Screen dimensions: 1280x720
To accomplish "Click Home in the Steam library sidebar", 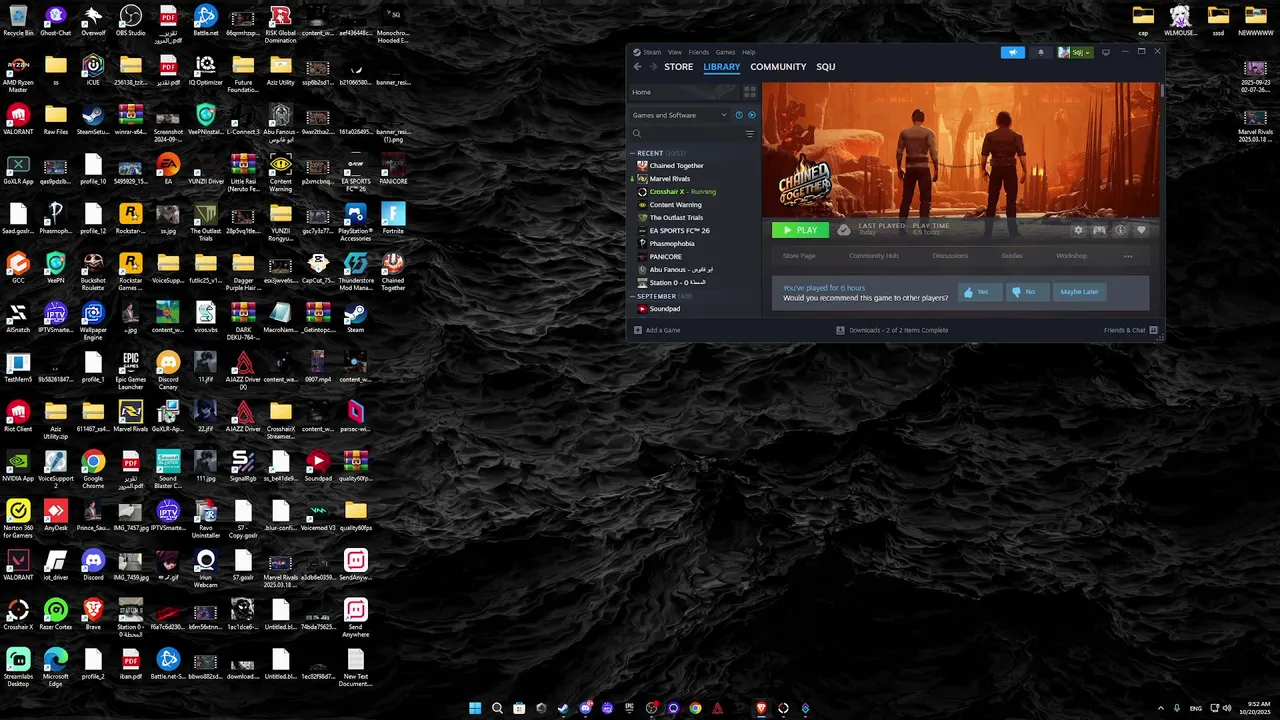I will tap(684, 92).
